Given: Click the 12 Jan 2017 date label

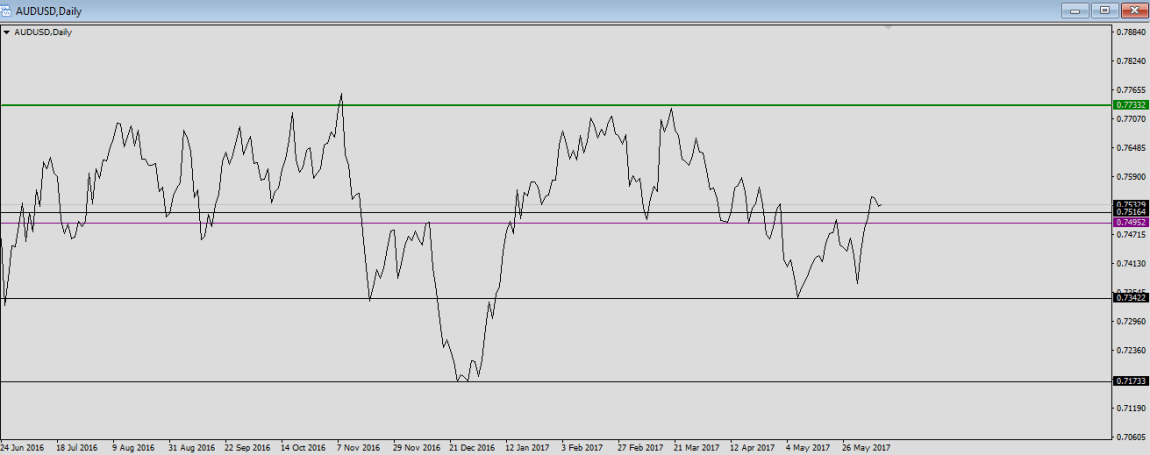Looking at the screenshot, I should (x=528, y=447).
